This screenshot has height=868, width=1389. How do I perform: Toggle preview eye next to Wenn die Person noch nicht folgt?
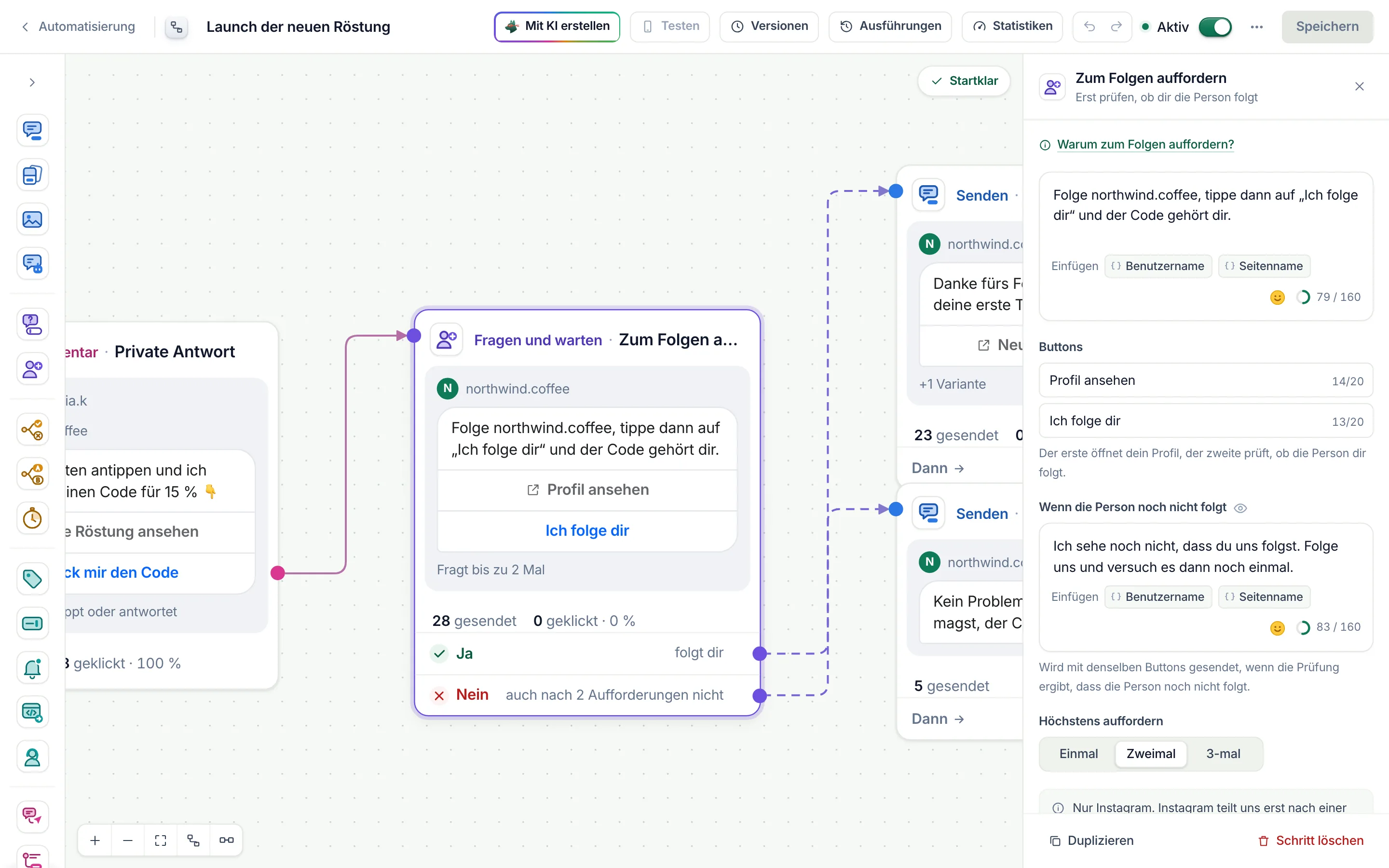point(1240,508)
